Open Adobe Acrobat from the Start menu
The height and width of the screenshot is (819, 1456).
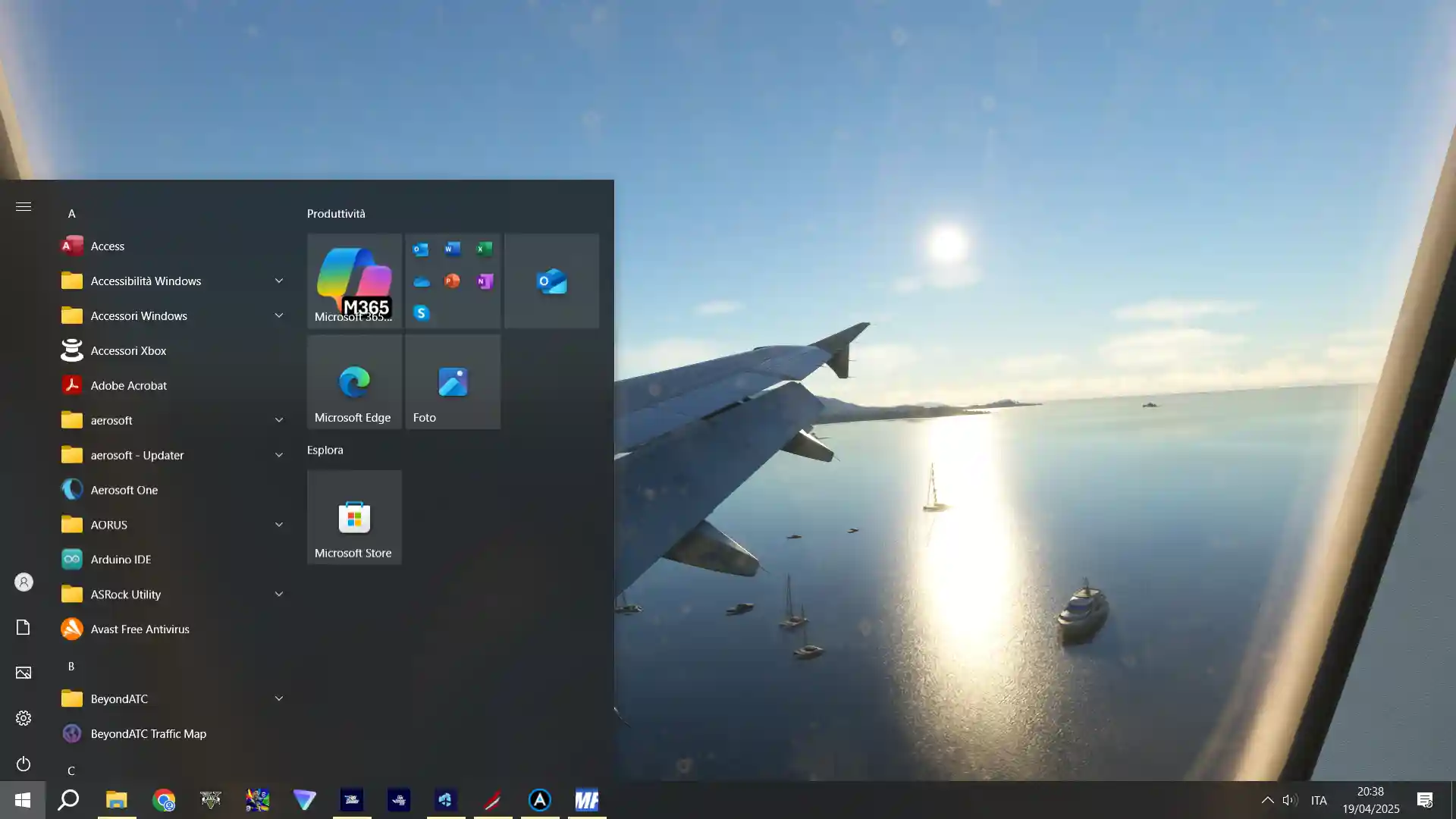(172, 385)
